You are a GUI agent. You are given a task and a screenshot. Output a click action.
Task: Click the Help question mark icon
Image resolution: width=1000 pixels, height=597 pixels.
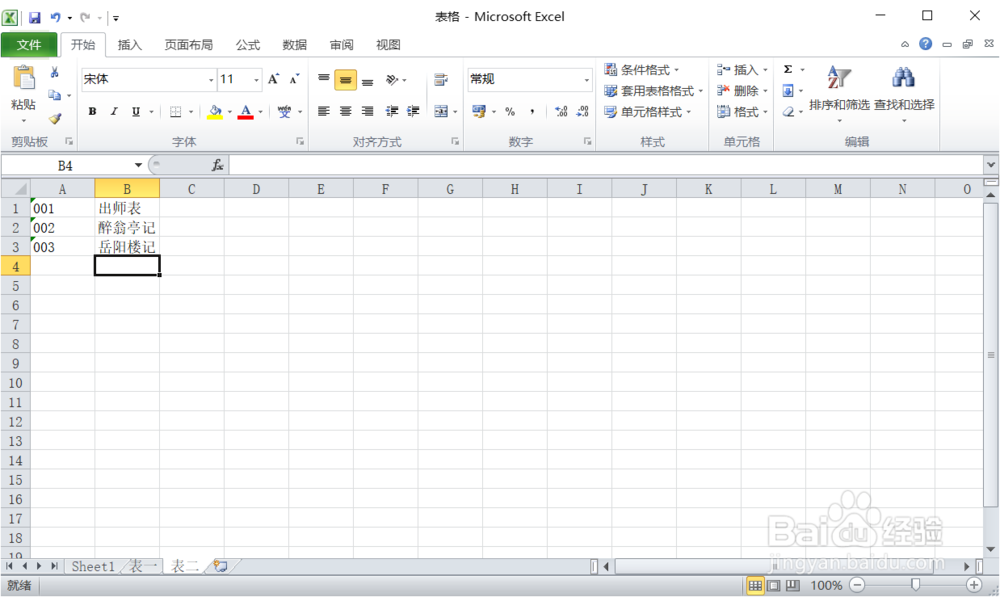(x=925, y=43)
